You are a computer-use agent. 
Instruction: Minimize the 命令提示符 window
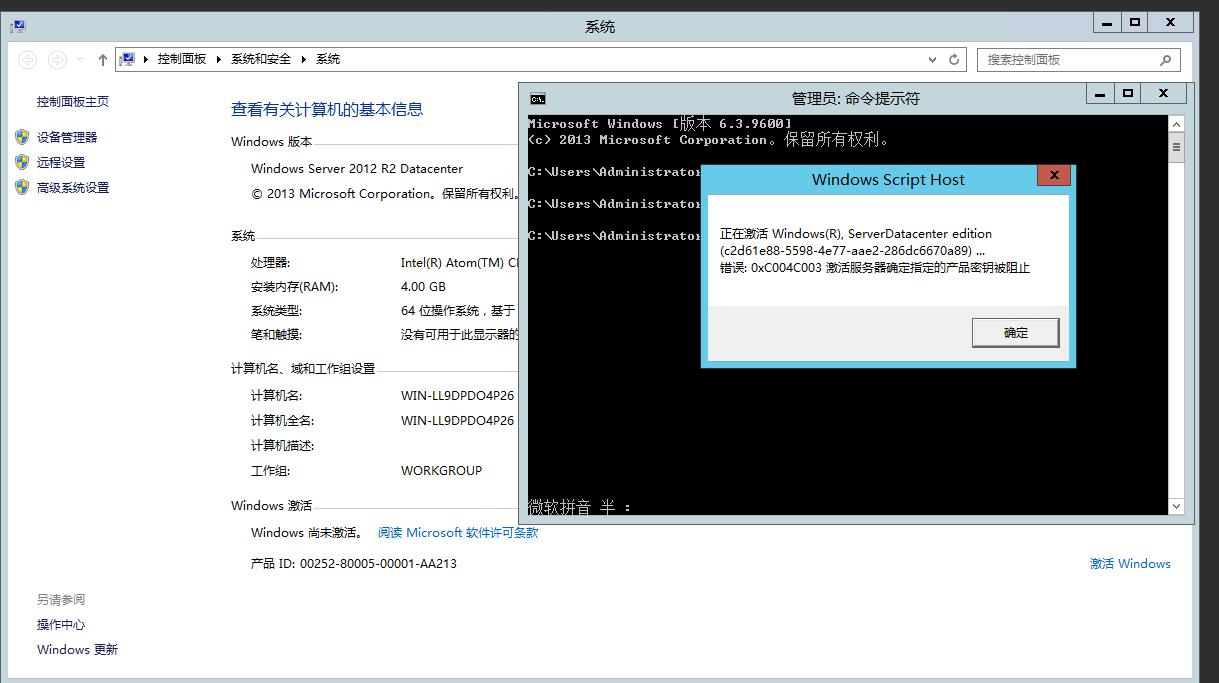(1100, 94)
